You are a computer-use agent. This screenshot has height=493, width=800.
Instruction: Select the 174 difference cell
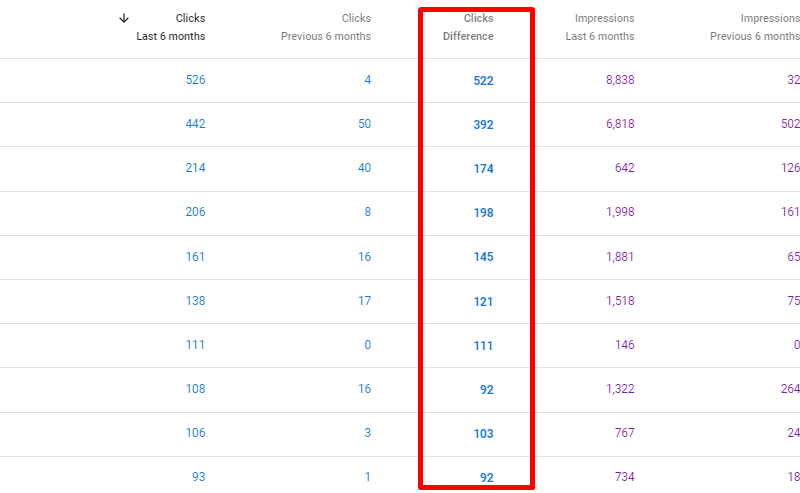[483, 169]
